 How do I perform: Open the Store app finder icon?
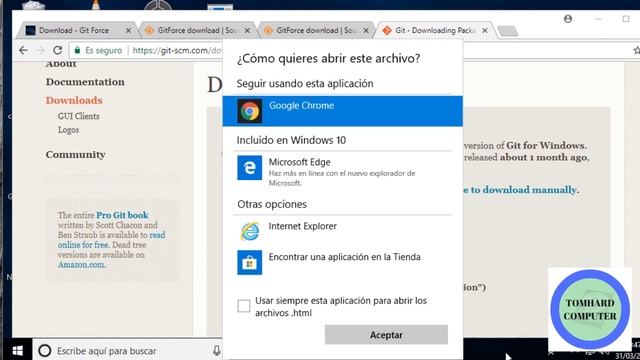(x=249, y=262)
